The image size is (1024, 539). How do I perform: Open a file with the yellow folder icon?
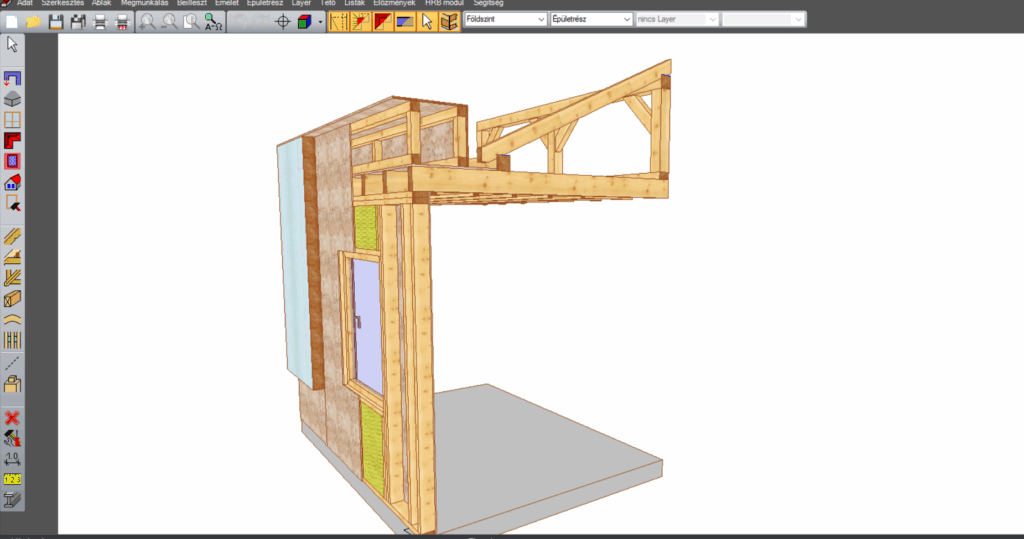pyautogui.click(x=33, y=21)
